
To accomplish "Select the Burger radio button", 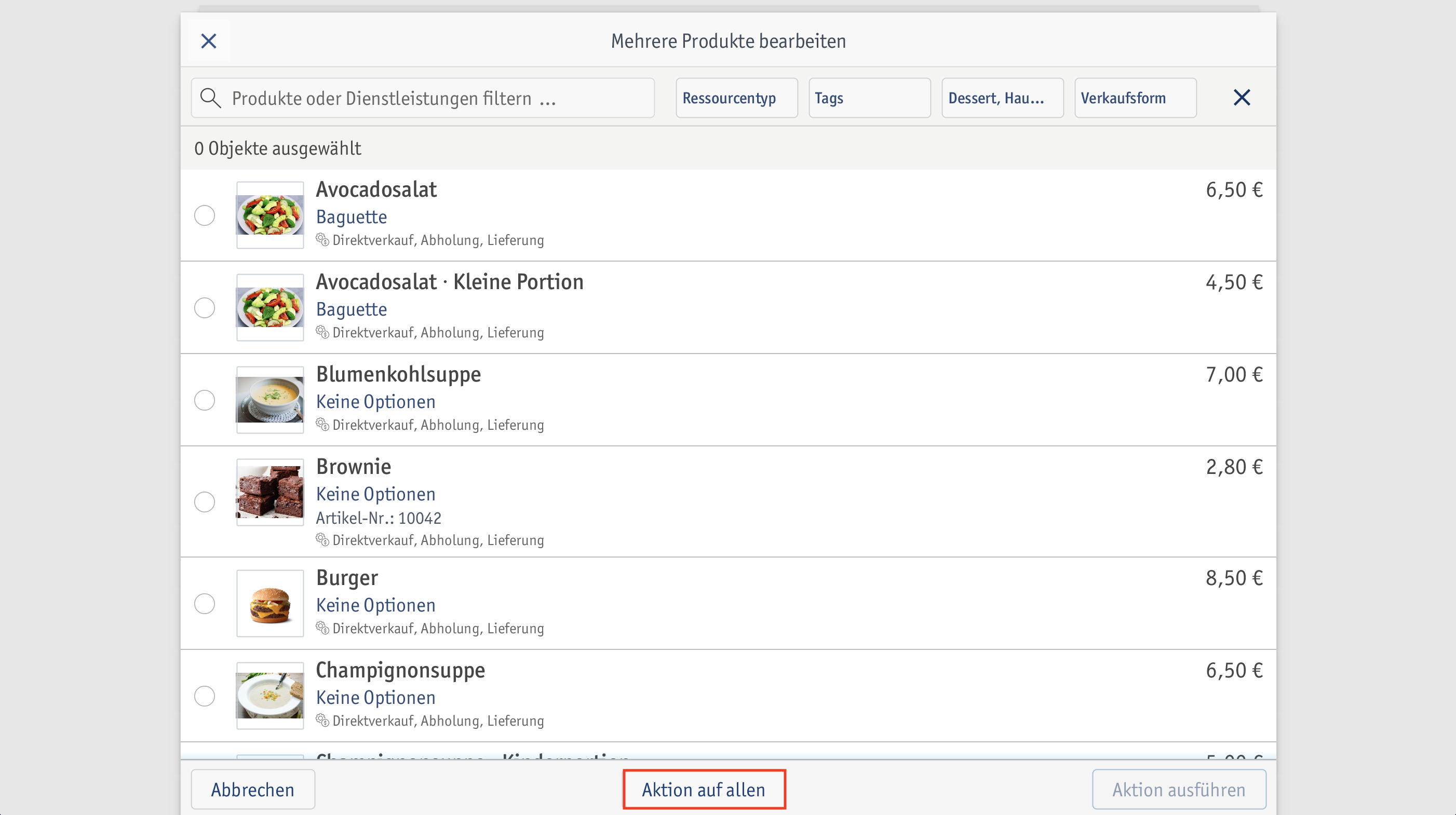I will pos(205,604).
